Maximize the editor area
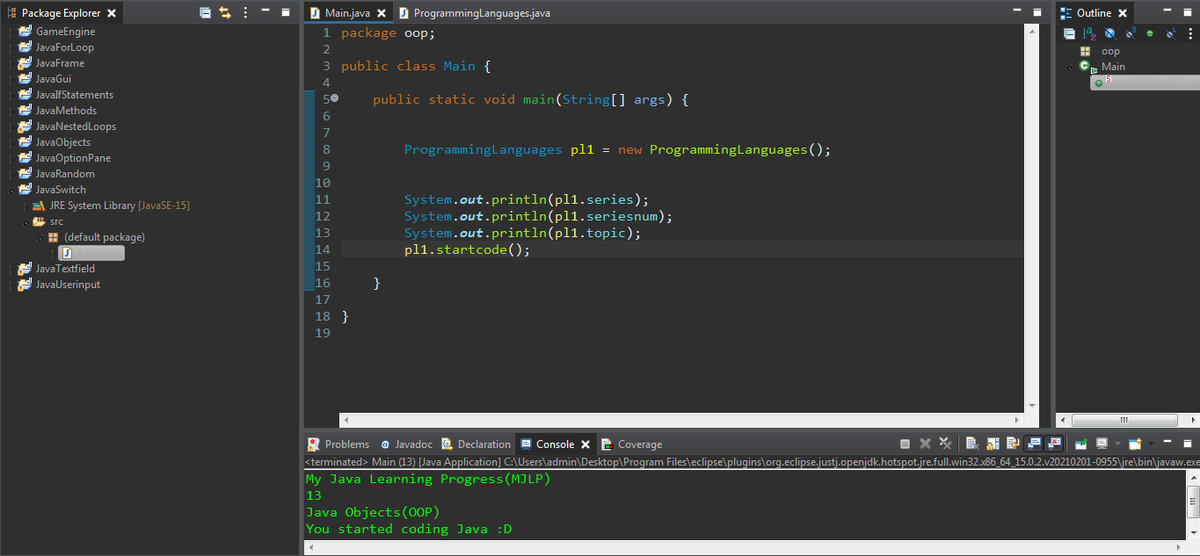 1036,12
